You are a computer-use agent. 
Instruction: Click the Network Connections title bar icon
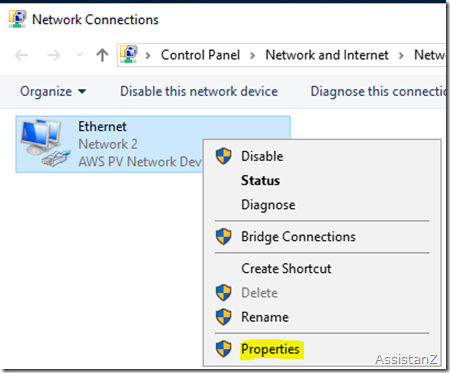pyautogui.click(x=17, y=19)
